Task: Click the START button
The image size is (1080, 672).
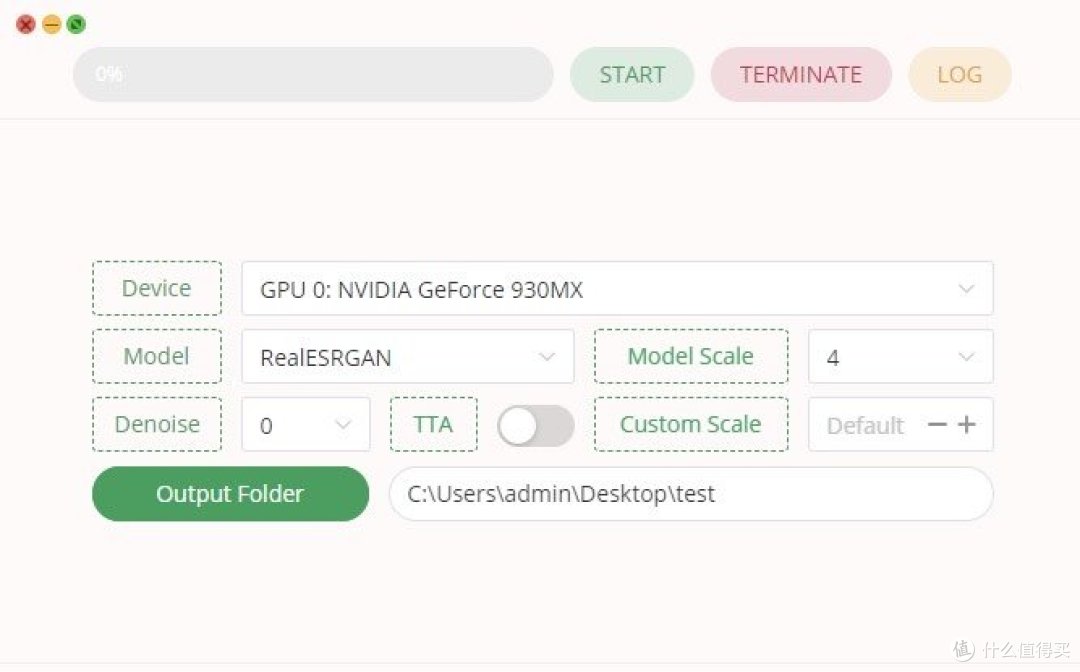Action: pos(632,74)
